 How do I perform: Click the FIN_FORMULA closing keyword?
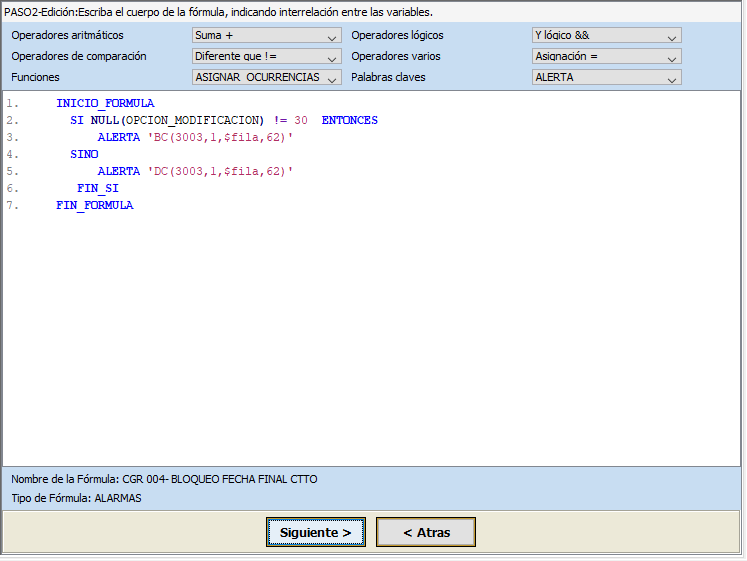pyautogui.click(x=95, y=205)
